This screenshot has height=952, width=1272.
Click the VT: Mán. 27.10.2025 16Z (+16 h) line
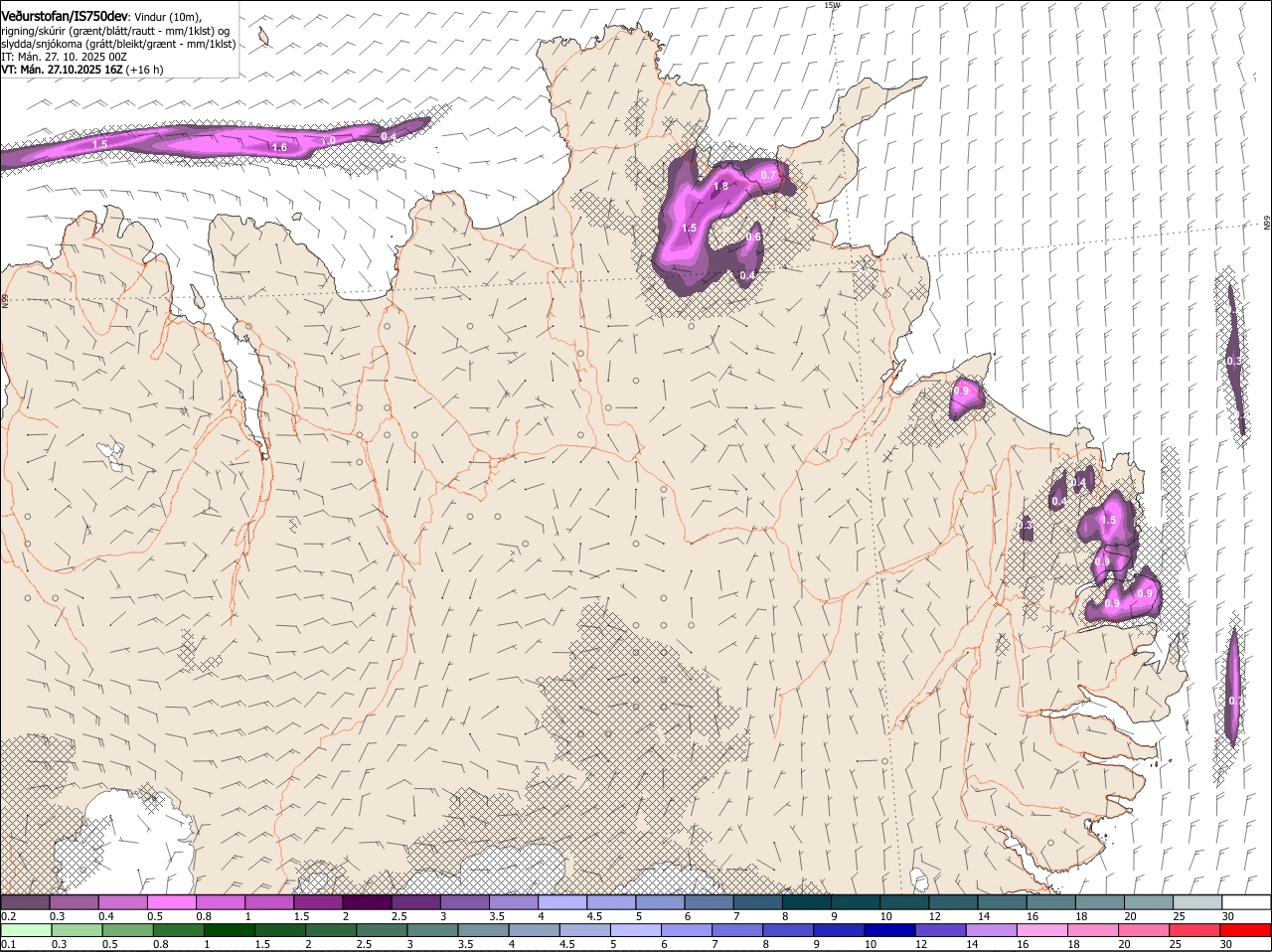point(82,70)
